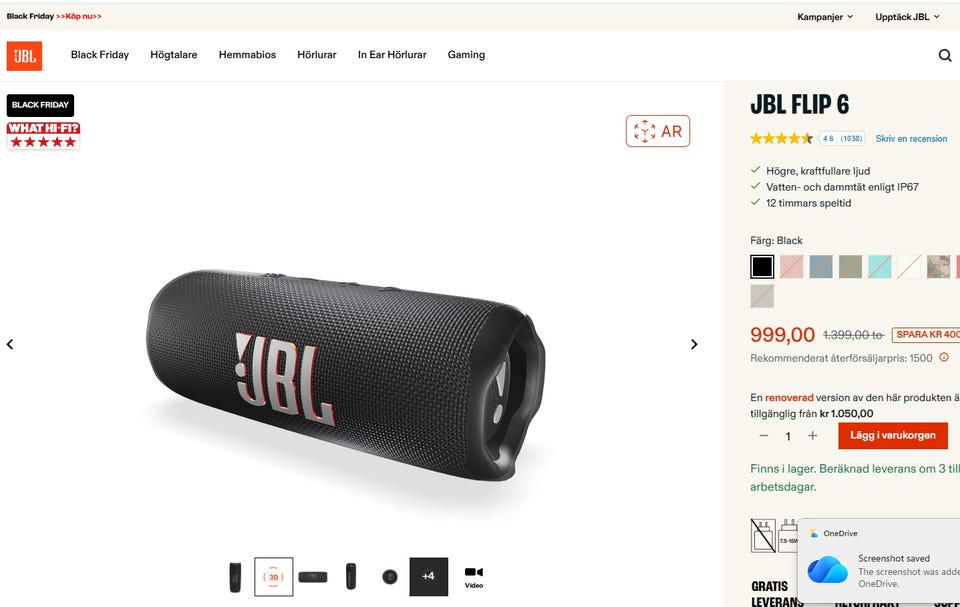The height and width of the screenshot is (607, 960).
Task: Open the product Video icon
Action: [x=474, y=576]
